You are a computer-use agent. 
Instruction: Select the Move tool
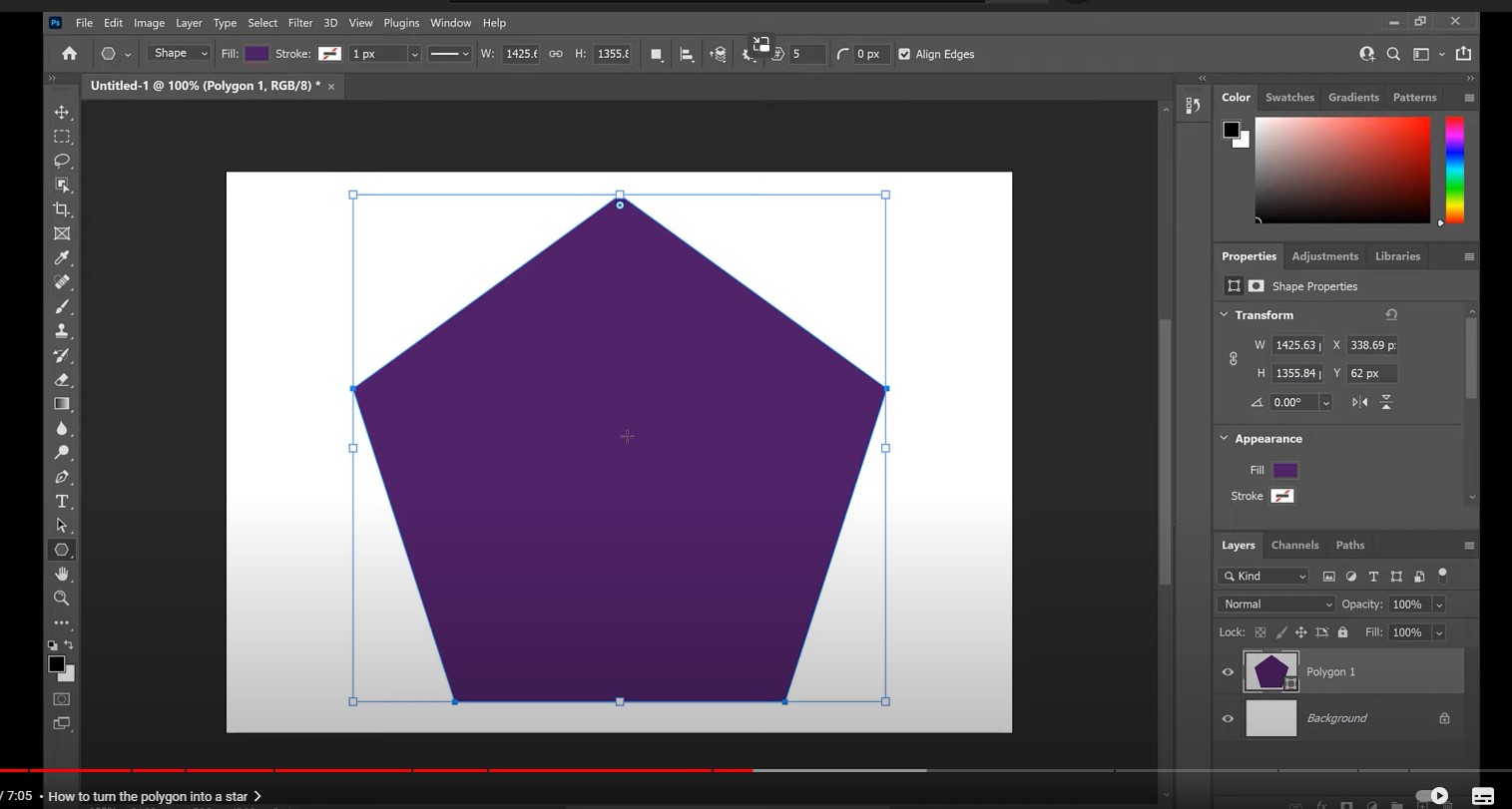[x=61, y=112]
